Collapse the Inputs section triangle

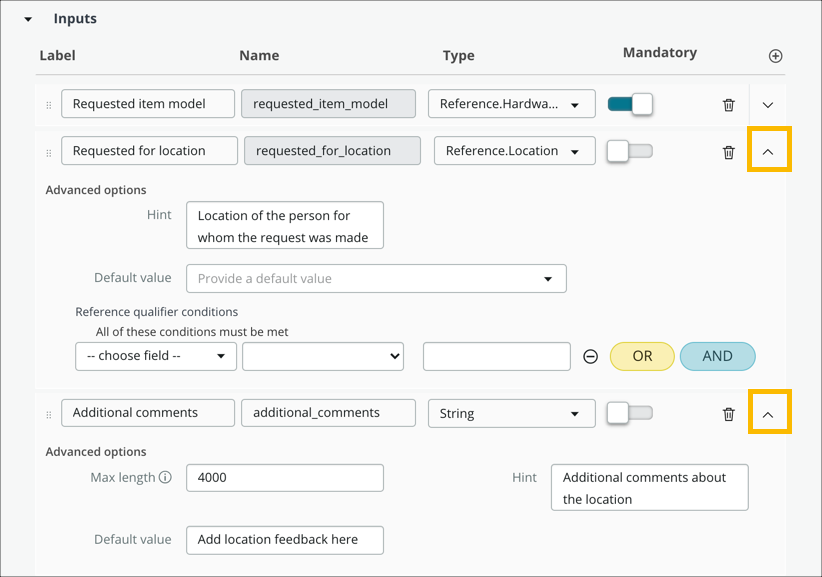pyautogui.click(x=28, y=19)
